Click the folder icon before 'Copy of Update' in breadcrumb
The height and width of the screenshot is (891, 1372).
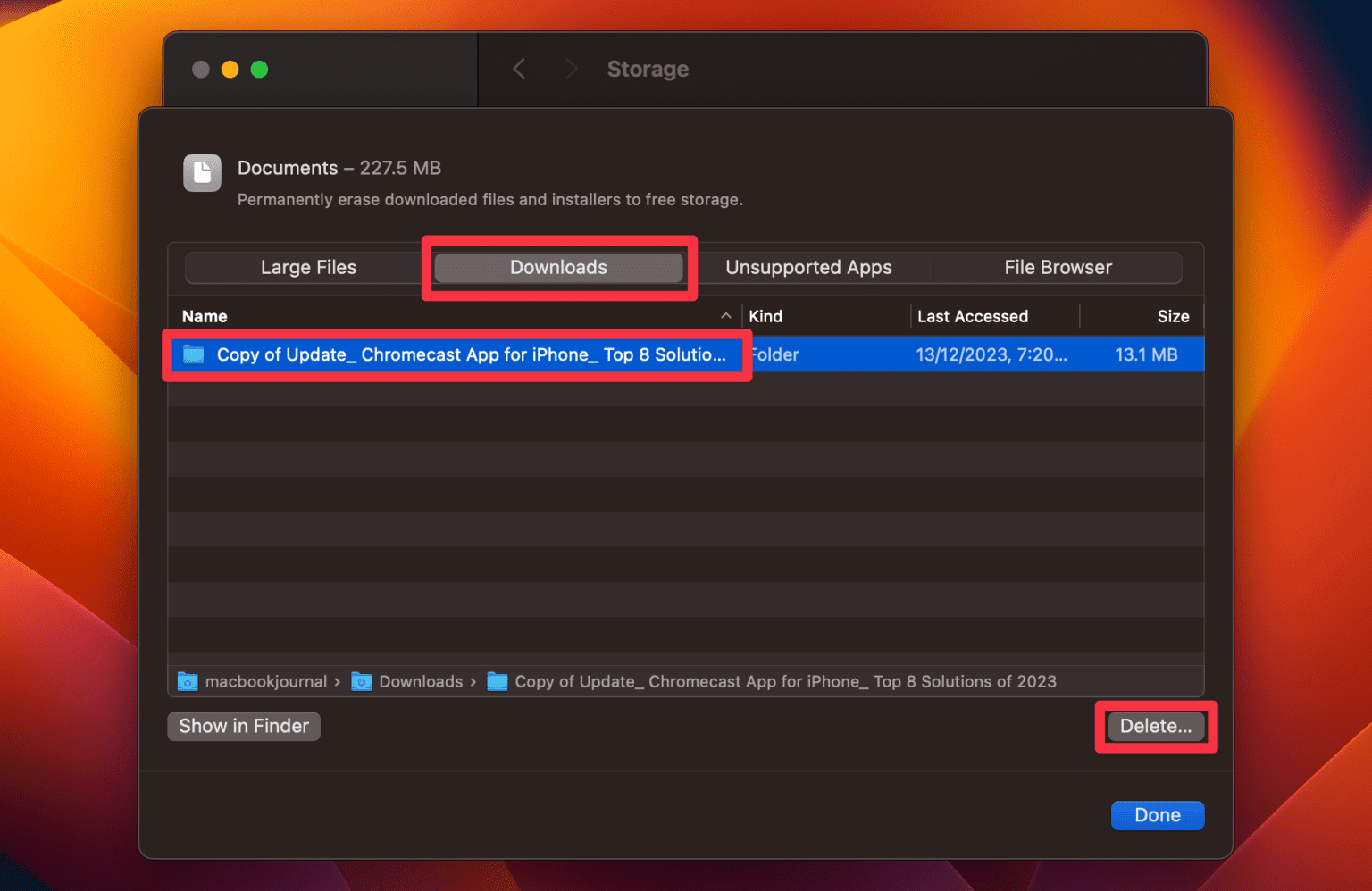497,681
